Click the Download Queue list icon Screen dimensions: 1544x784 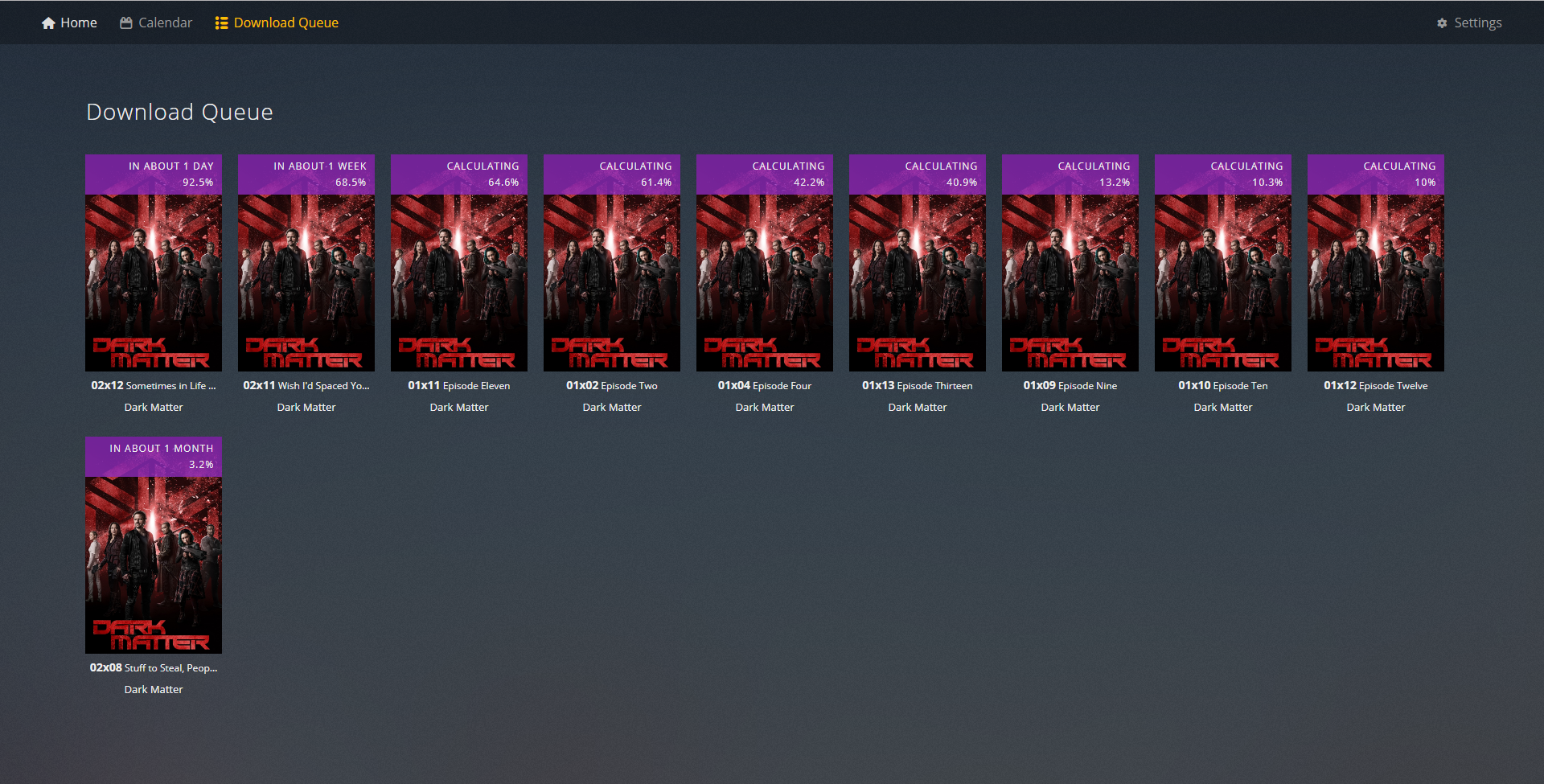pyautogui.click(x=221, y=23)
